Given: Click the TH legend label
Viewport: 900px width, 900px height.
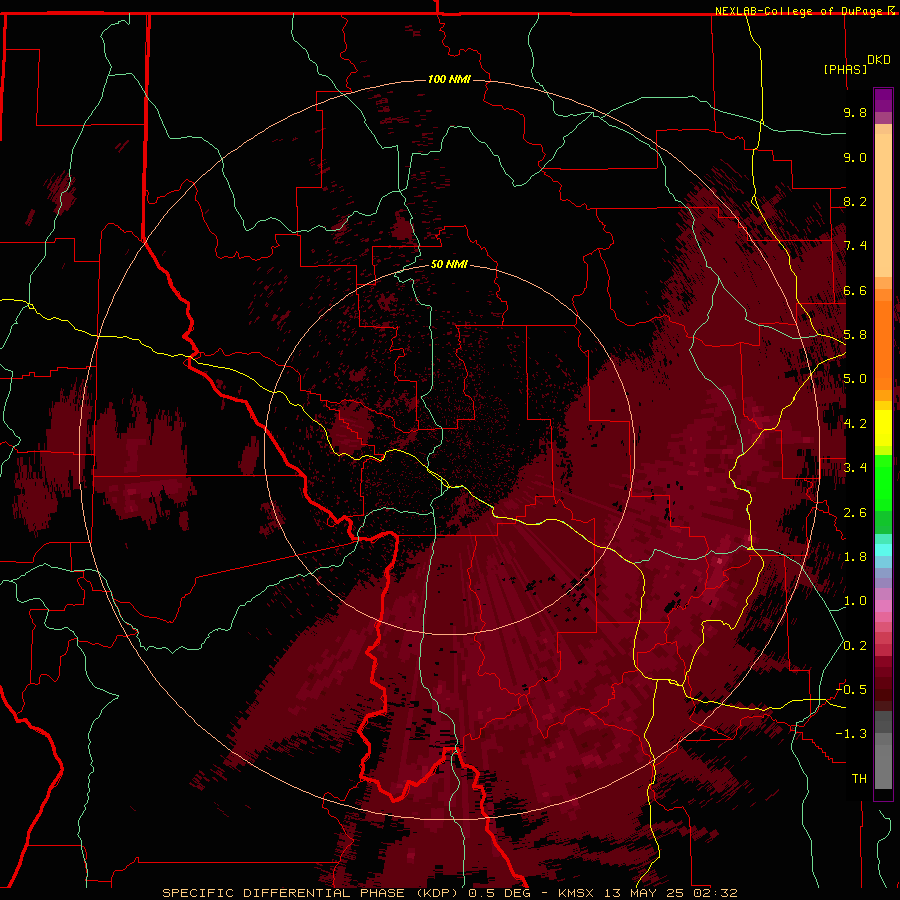Looking at the screenshot, I should pyautogui.click(x=859, y=779).
